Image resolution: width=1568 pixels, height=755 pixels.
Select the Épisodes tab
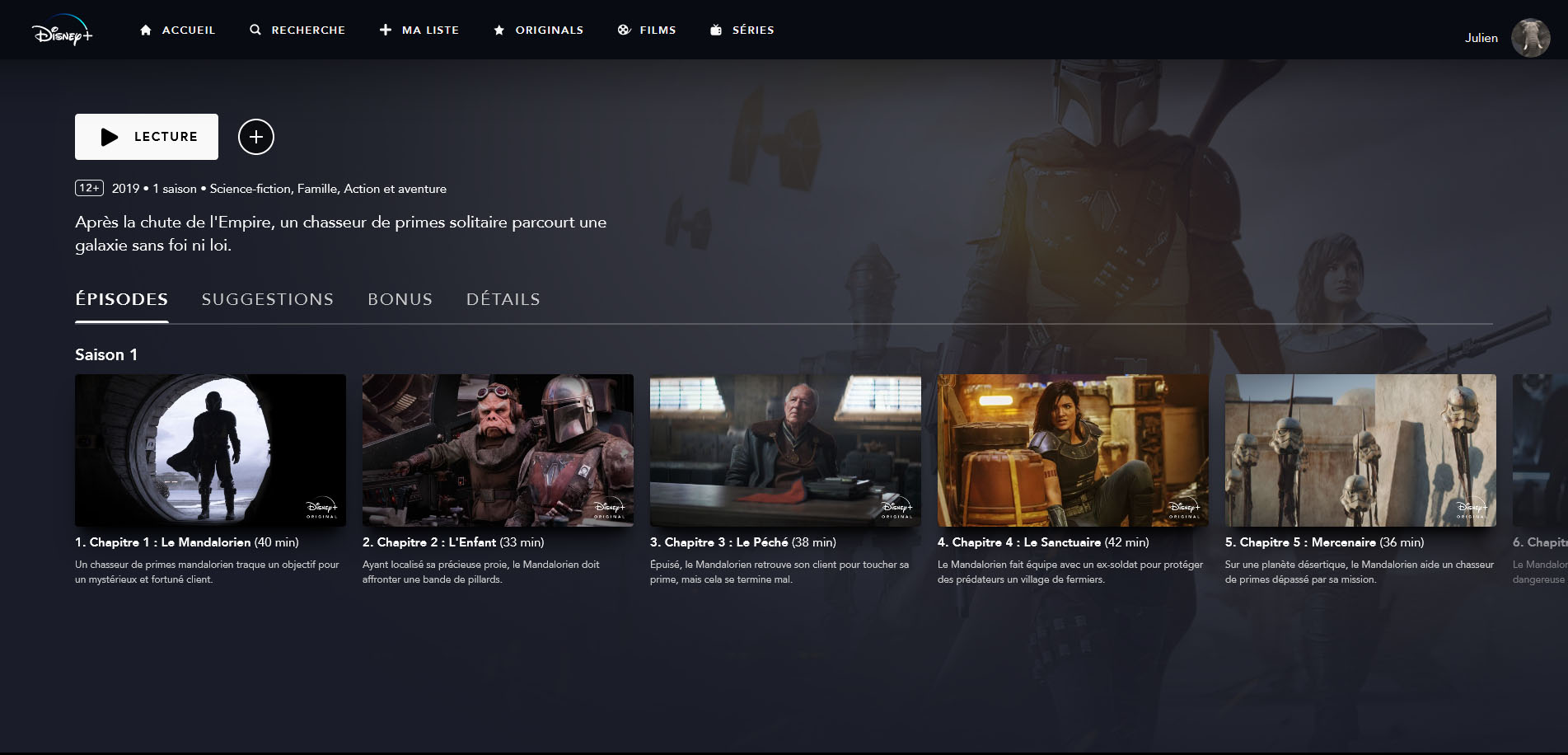122,299
